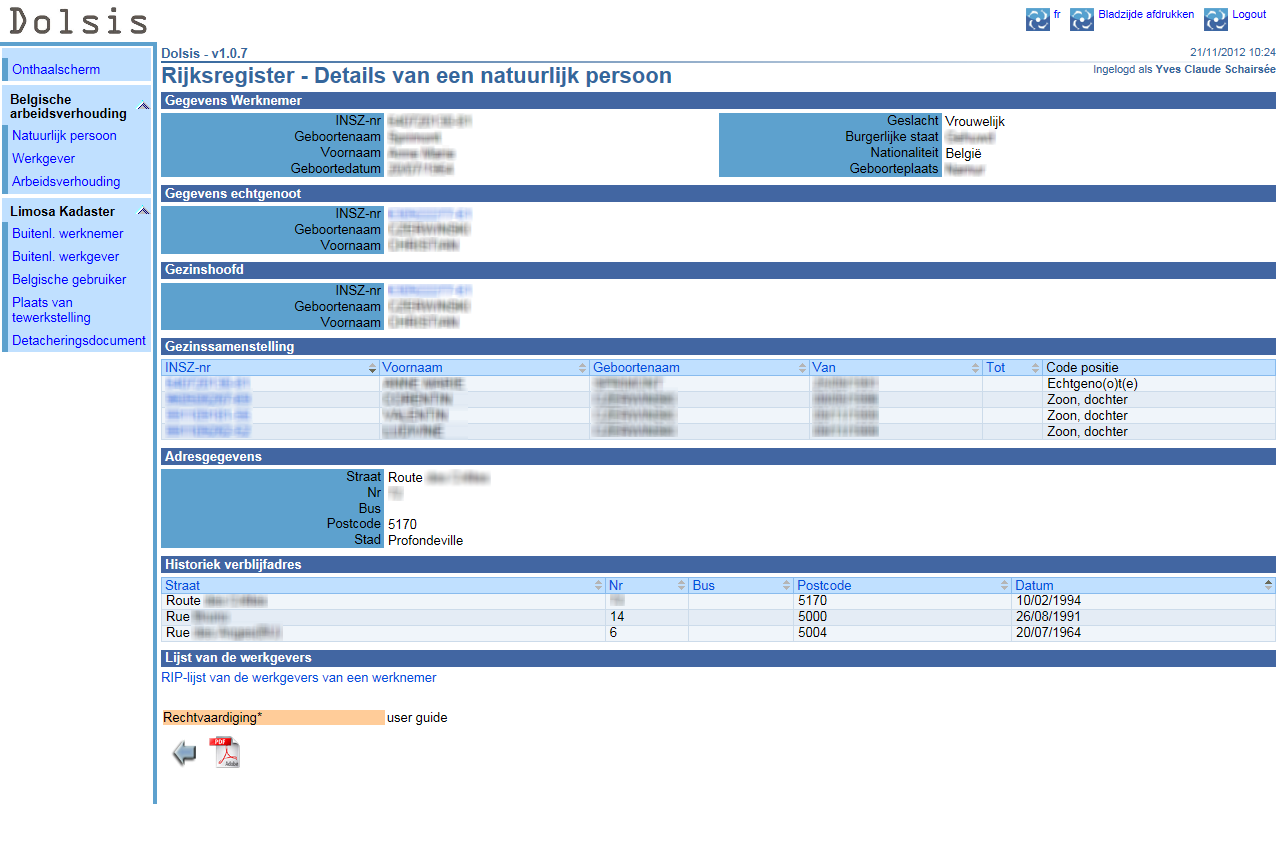Image resolution: width=1280 pixels, height=855 pixels.
Task: Open the INSZ-nr link under Gezinshoofd
Action: click(429, 291)
